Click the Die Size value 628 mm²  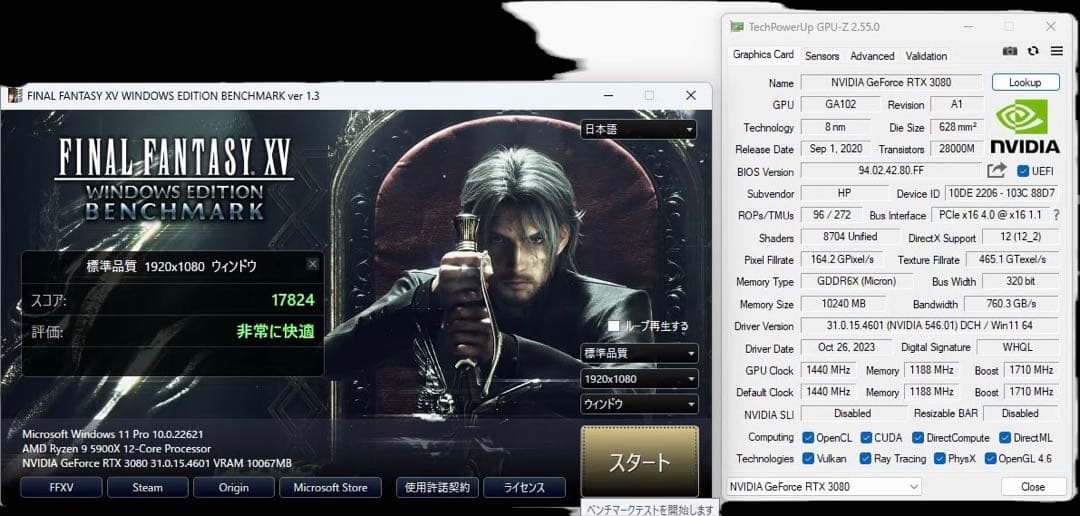[x=957, y=127]
